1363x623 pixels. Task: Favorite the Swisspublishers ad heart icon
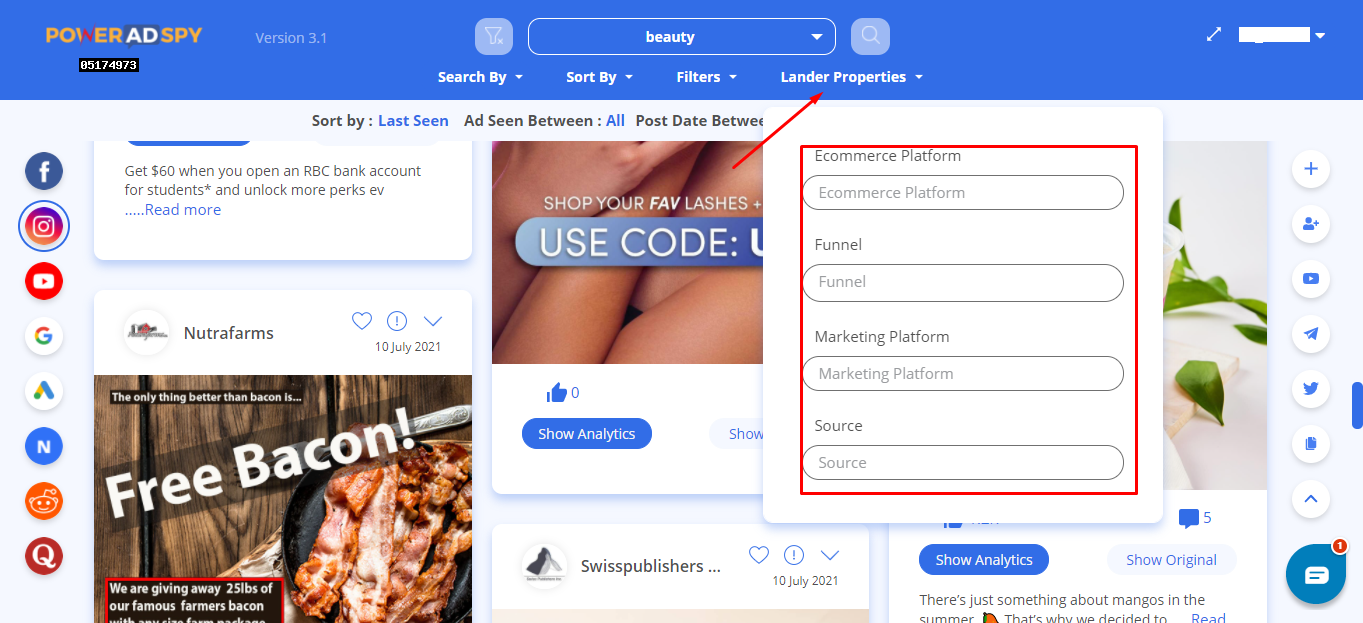coord(759,555)
